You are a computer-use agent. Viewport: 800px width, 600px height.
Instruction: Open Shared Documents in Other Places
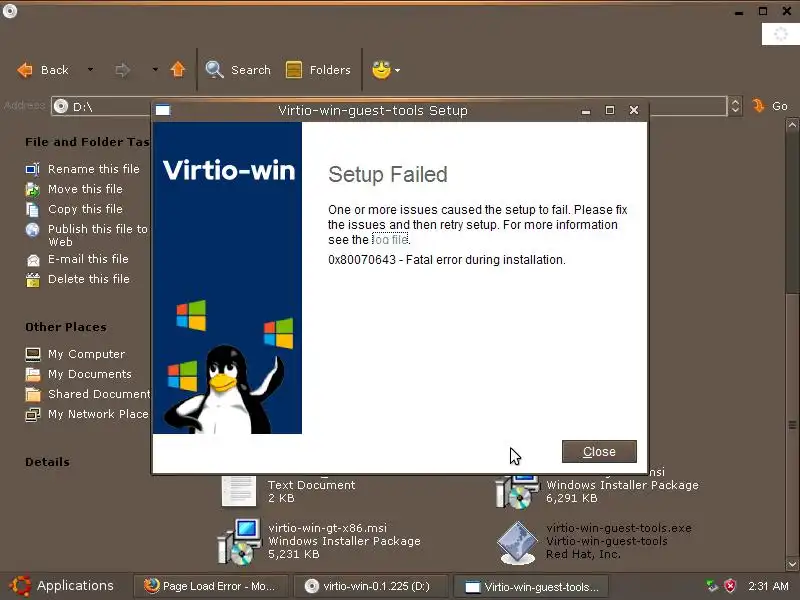(x=99, y=394)
